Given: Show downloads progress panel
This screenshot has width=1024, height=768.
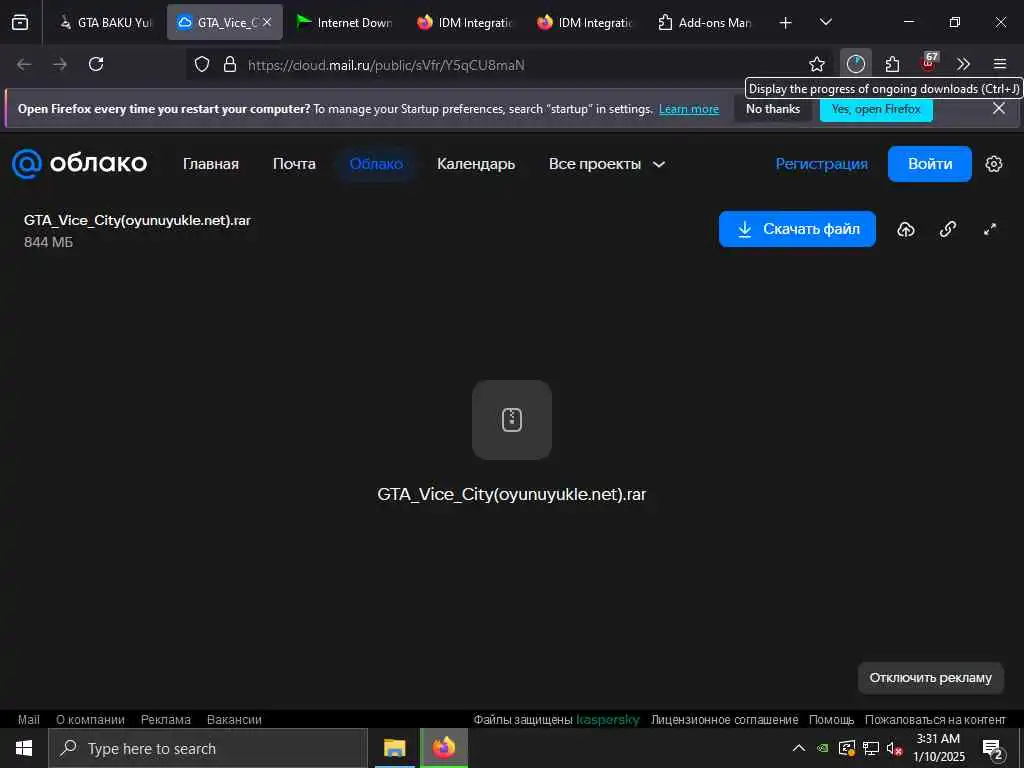Looking at the screenshot, I should 856,64.
